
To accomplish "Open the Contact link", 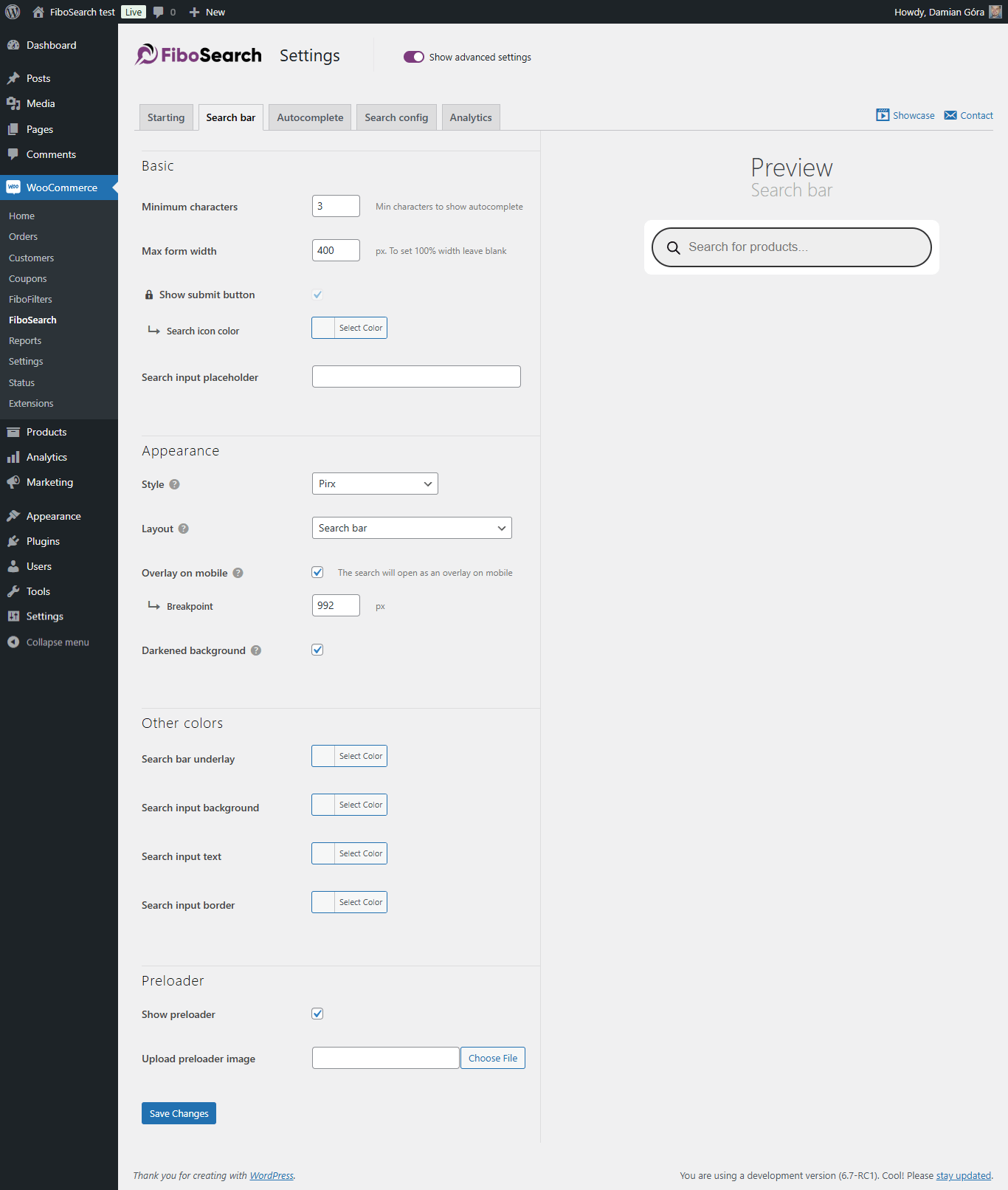I will [x=976, y=115].
